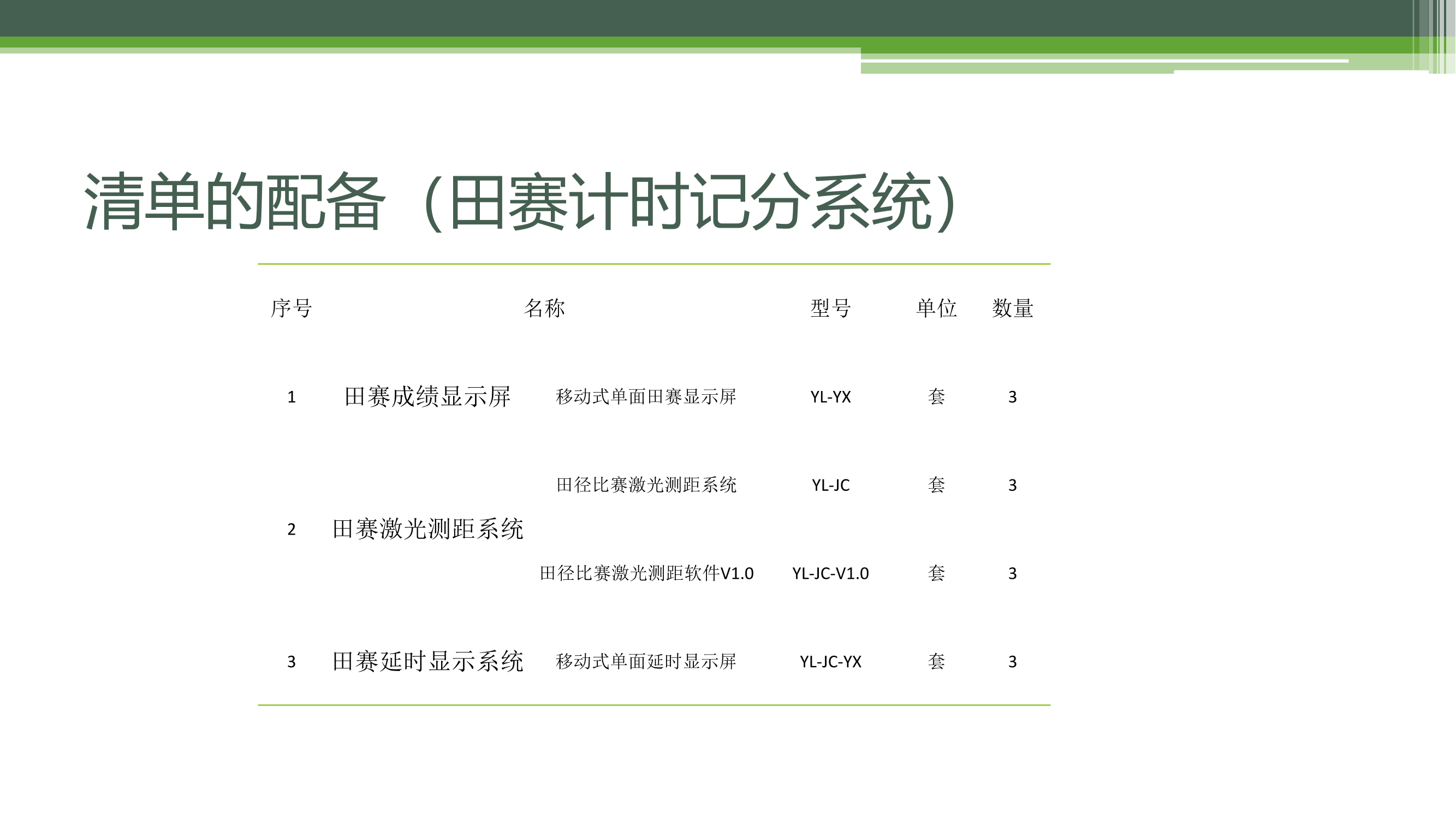This screenshot has height=819, width=1456.
Task: Select the 序号 column header
Action: pos(291,308)
